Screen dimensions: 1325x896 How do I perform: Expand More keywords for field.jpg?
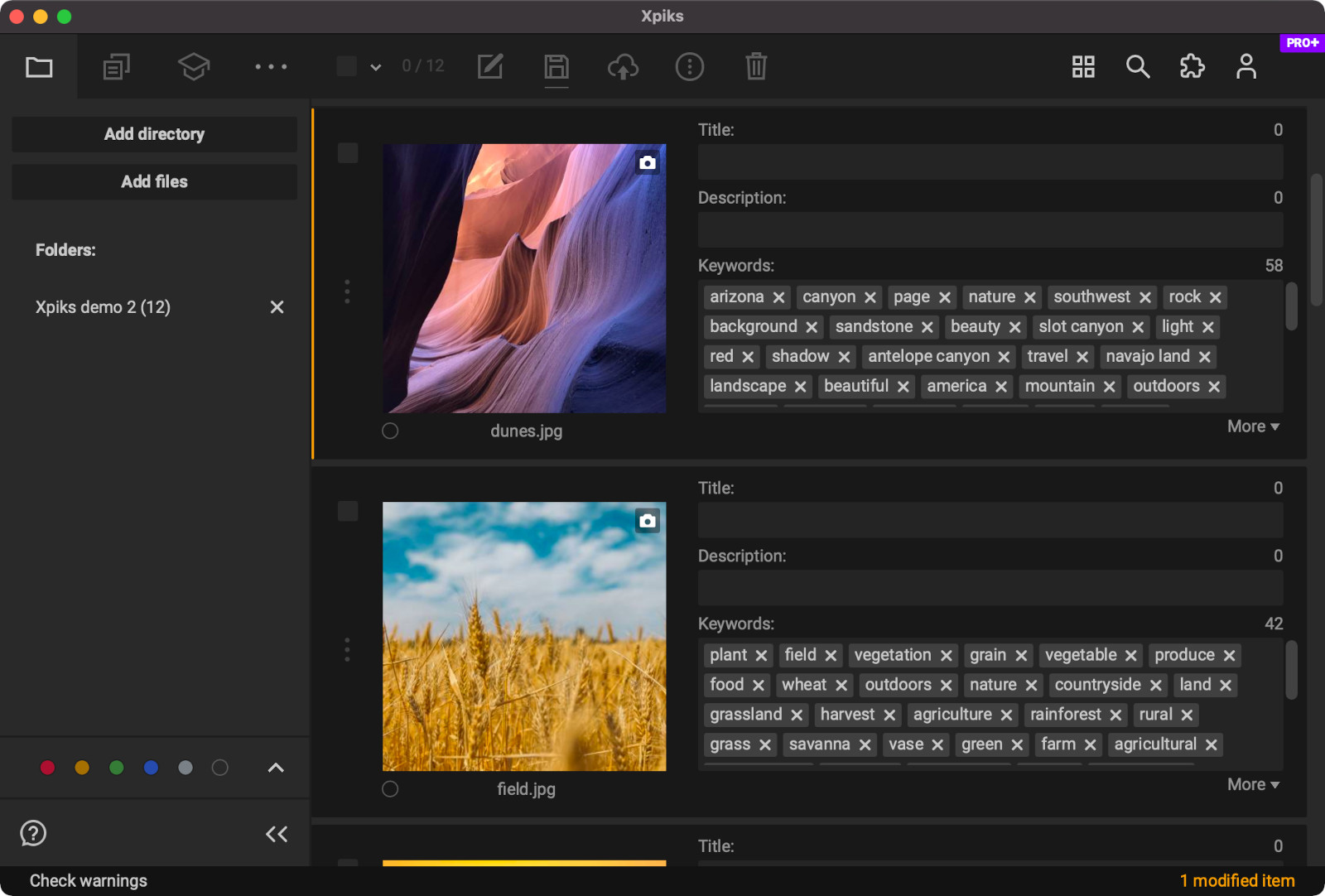tap(1252, 783)
